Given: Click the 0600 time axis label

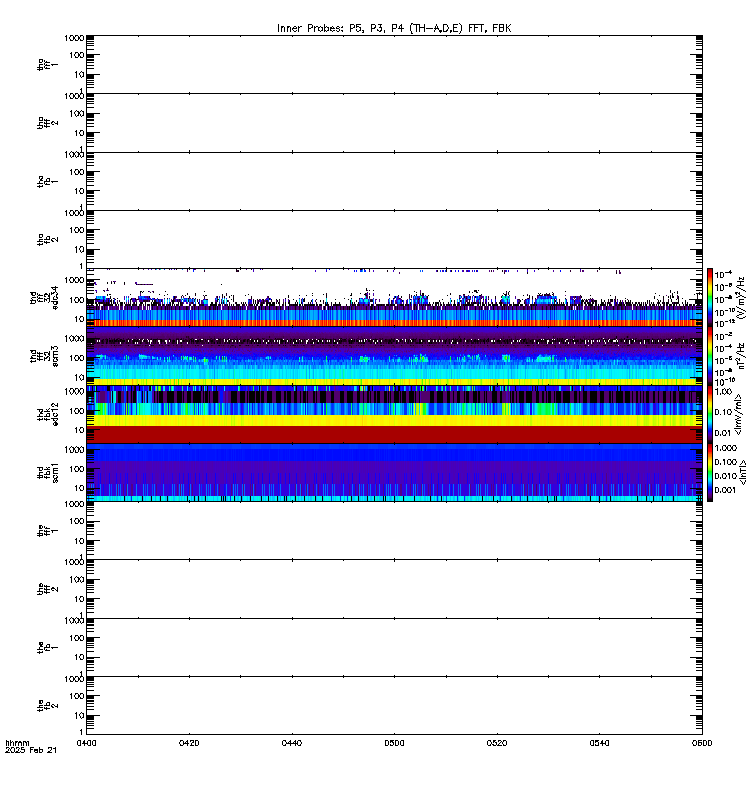Looking at the screenshot, I should (702, 743).
